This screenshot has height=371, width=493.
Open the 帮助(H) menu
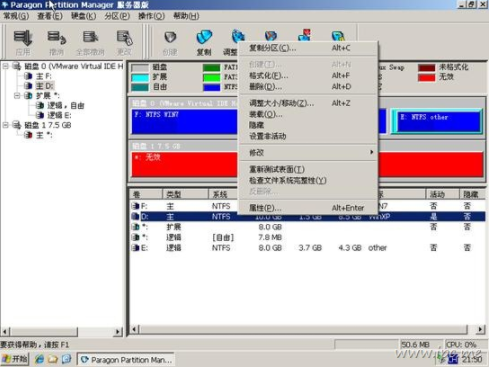186,16
